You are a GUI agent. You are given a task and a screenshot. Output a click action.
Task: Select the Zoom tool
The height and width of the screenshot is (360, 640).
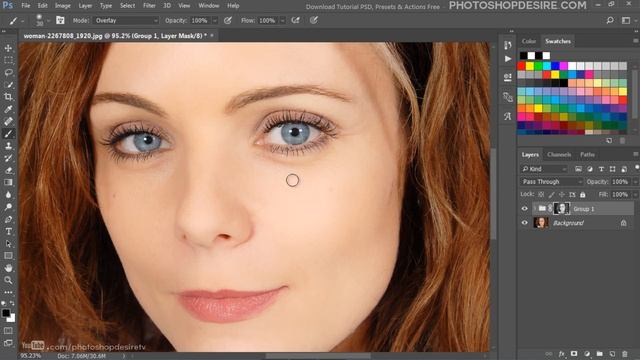(8, 280)
